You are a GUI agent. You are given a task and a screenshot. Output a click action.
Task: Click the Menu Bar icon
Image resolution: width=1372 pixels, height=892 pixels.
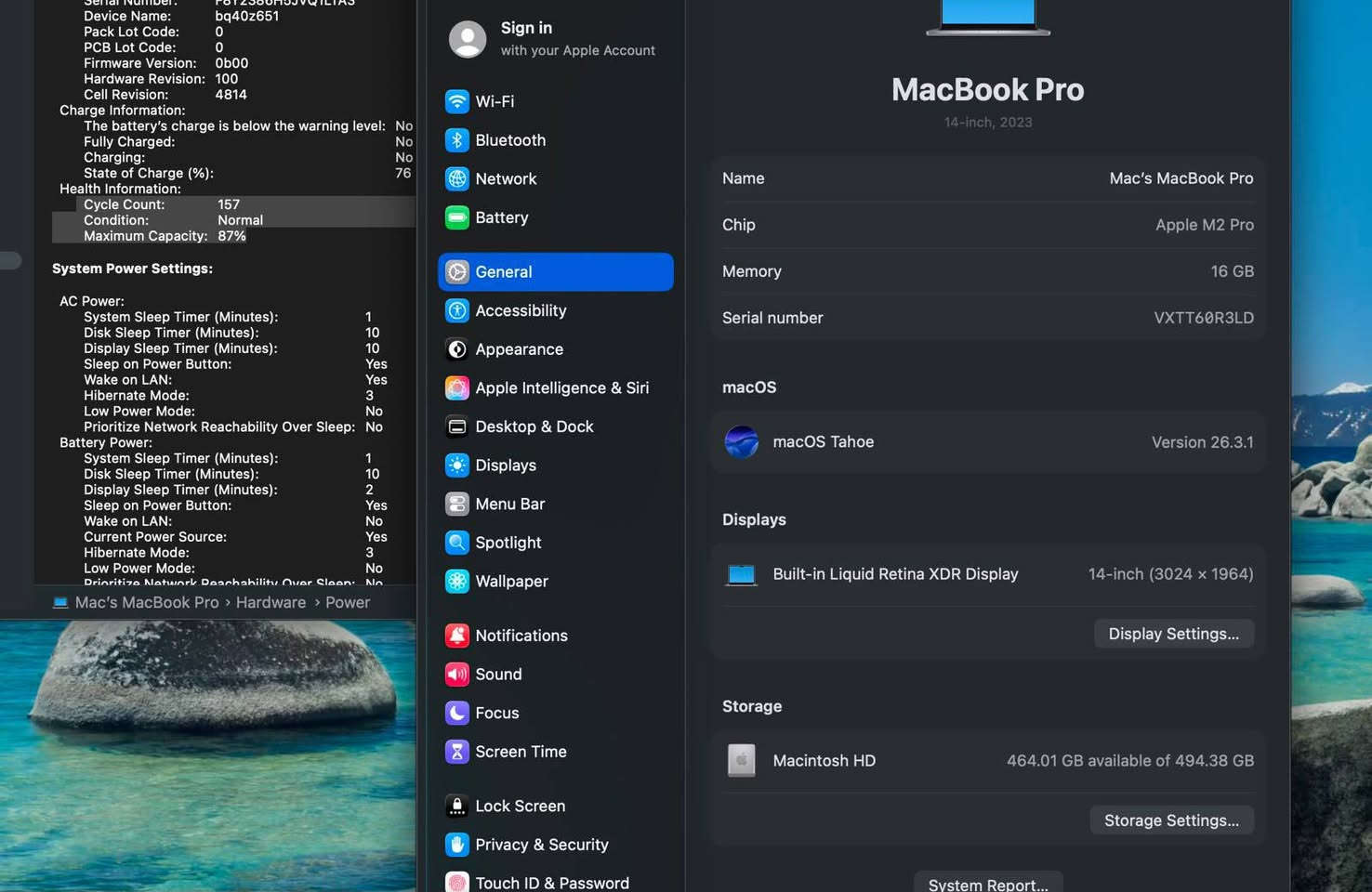[x=456, y=504]
